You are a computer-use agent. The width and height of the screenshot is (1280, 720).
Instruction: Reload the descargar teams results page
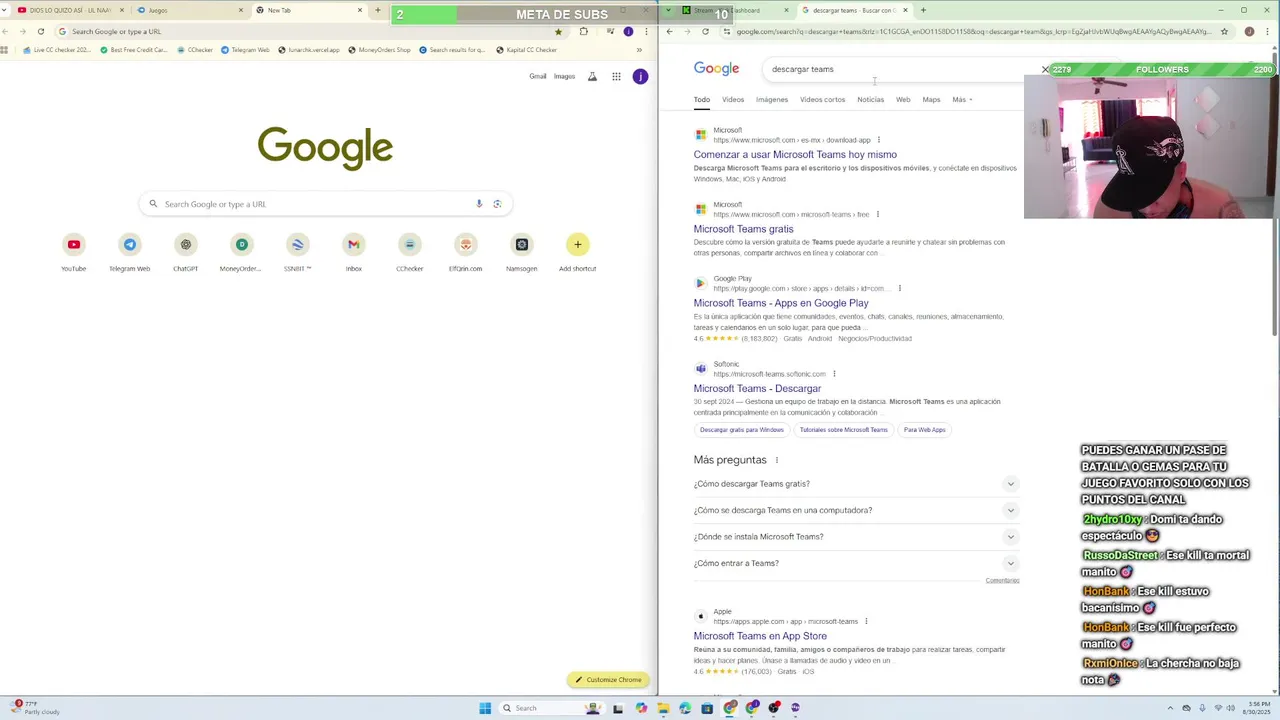coord(705,31)
